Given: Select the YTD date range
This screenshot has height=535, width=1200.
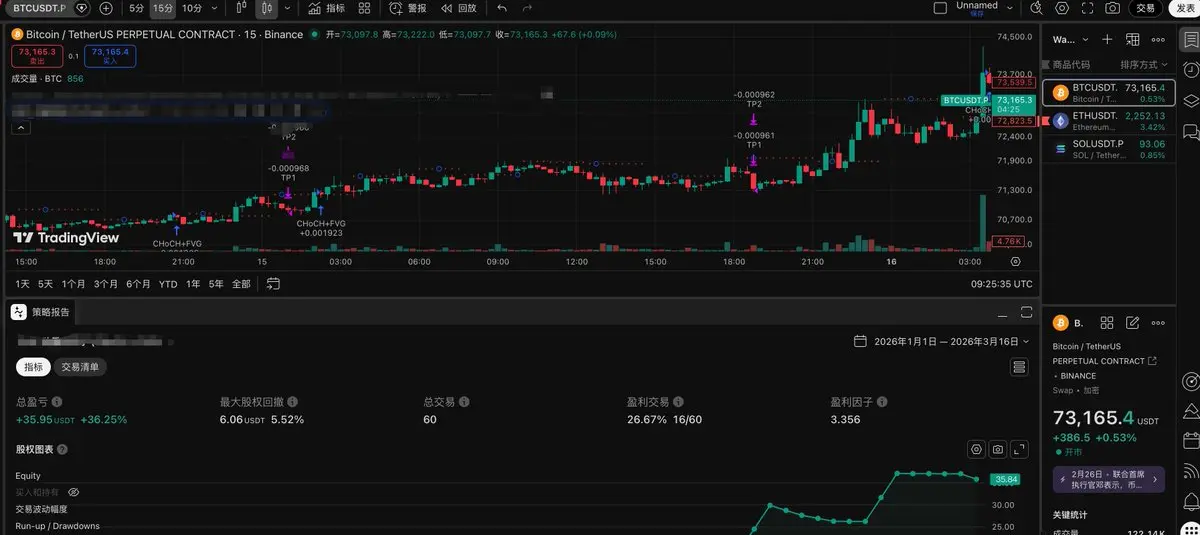Looking at the screenshot, I should pos(168,284).
